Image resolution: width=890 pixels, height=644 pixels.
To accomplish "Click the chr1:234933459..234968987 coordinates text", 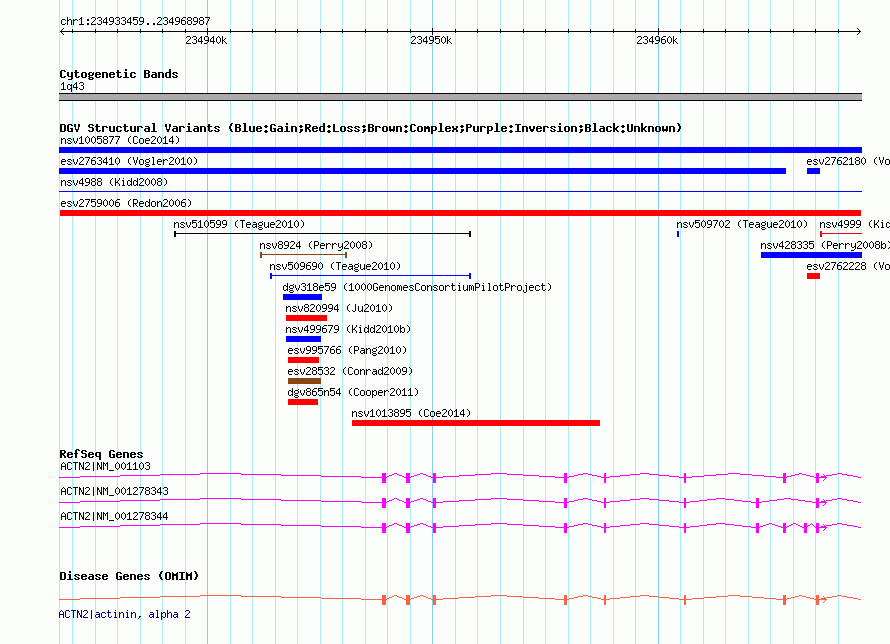I will point(135,22).
